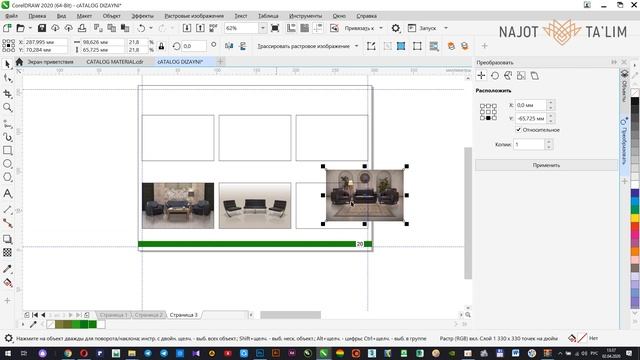Select the Color Eyedropper tool

pyautogui.click(x=7, y=269)
